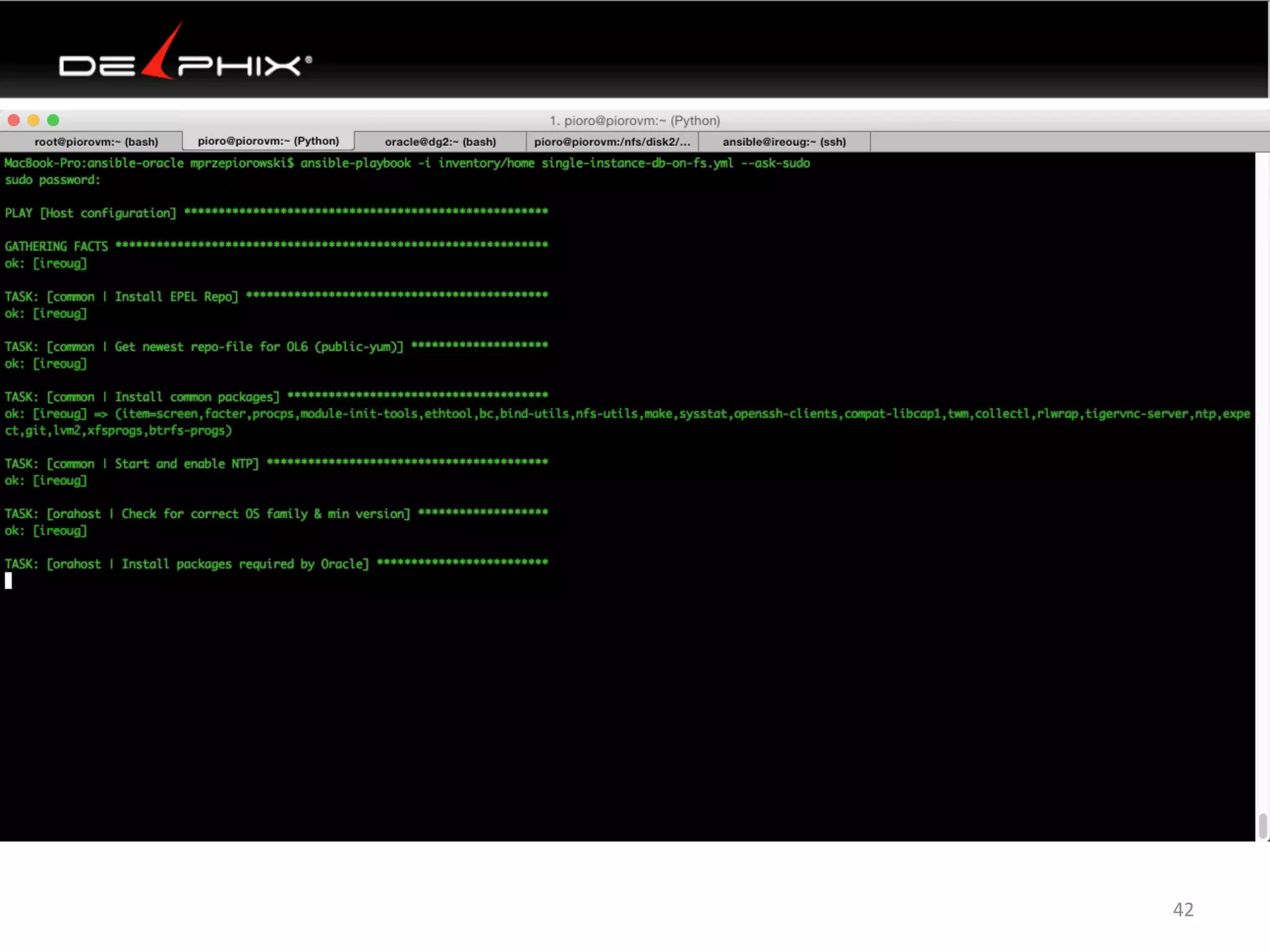Click the sudo password prompt line
1270x952 pixels.
click(53, 180)
